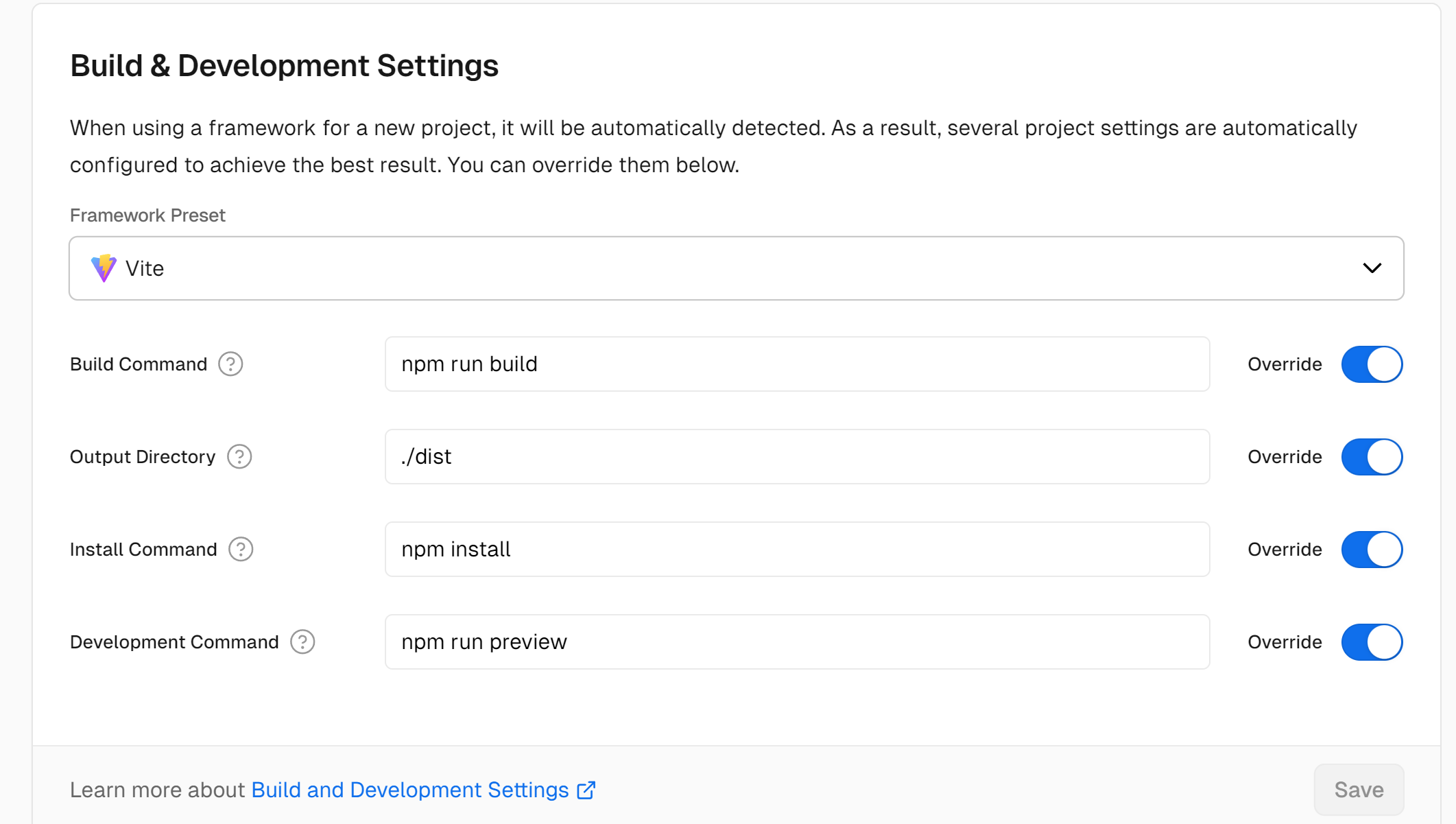This screenshot has width=1456, height=824.
Task: Toggle the Install Command override
Action: point(1372,550)
